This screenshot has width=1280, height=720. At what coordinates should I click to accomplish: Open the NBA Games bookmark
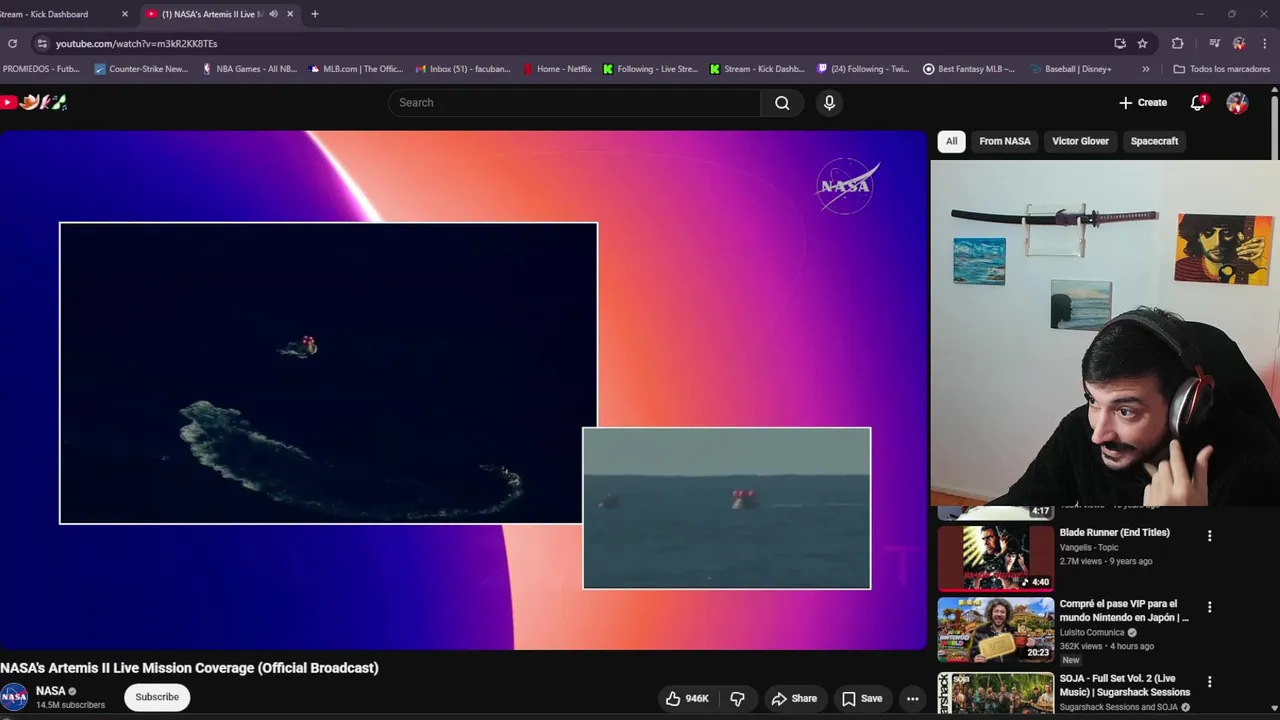click(249, 69)
